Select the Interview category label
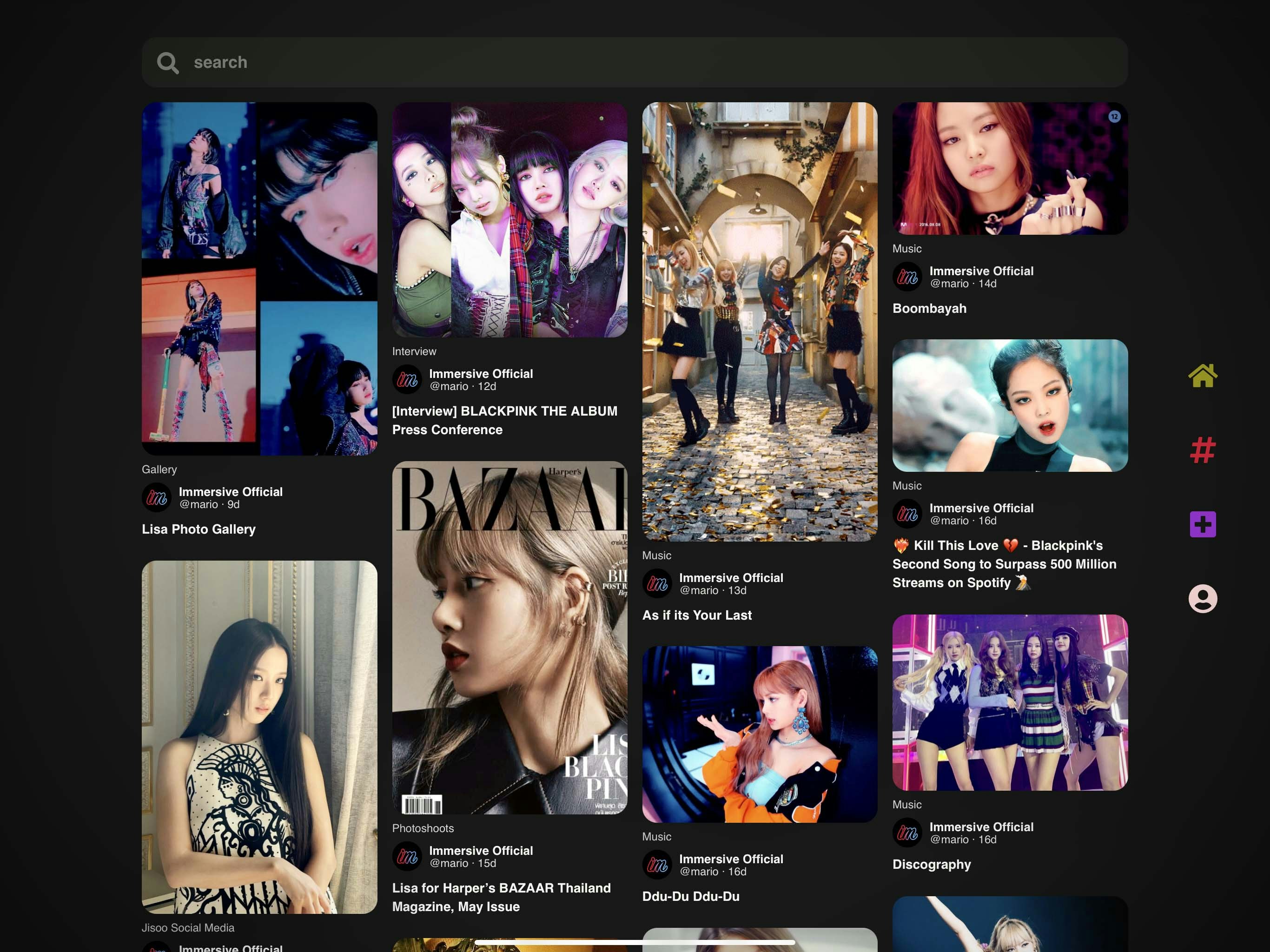This screenshot has width=1270, height=952. [414, 351]
